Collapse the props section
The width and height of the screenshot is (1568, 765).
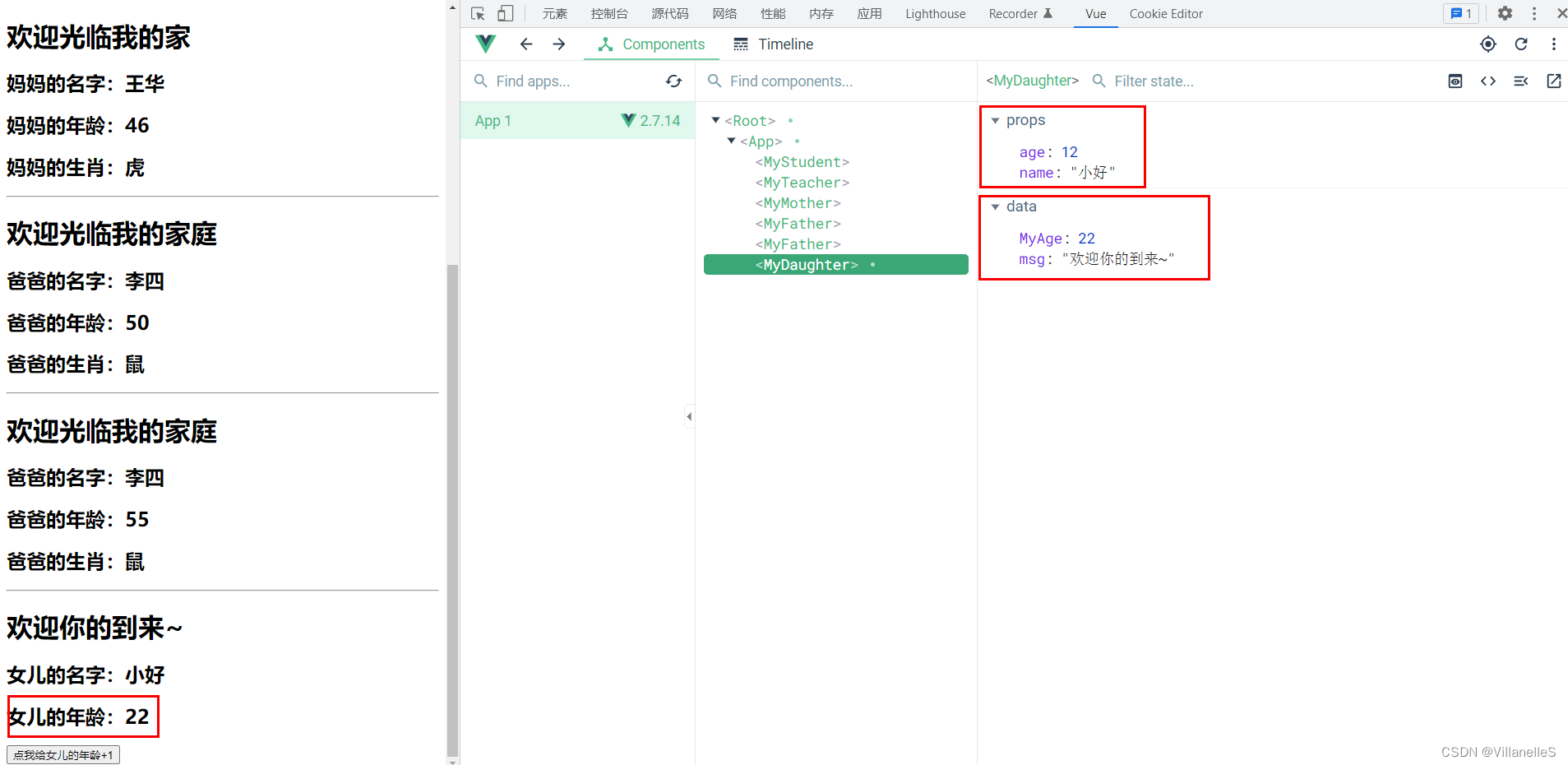(x=995, y=121)
